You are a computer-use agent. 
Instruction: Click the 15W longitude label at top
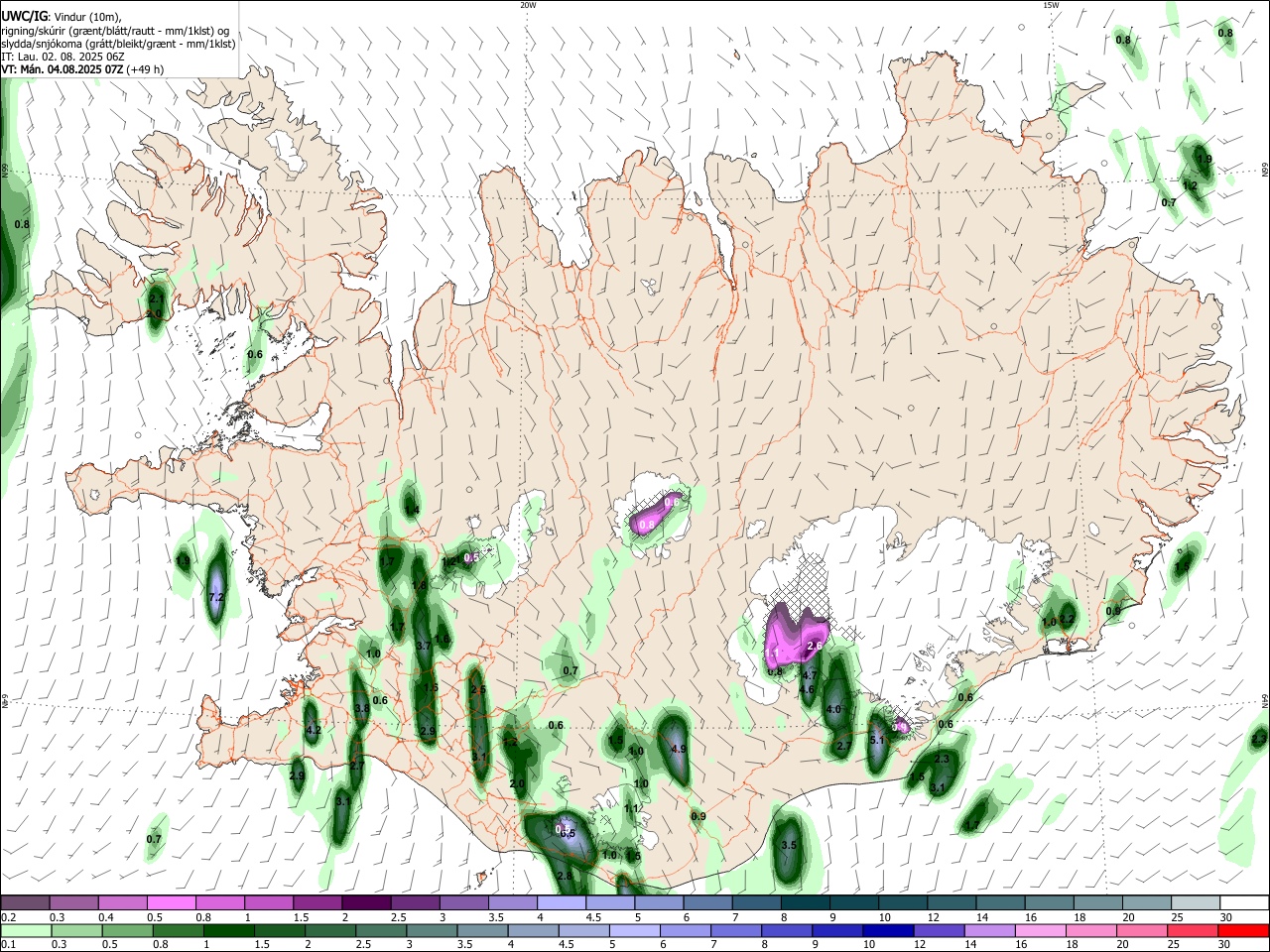pyautogui.click(x=1051, y=5)
